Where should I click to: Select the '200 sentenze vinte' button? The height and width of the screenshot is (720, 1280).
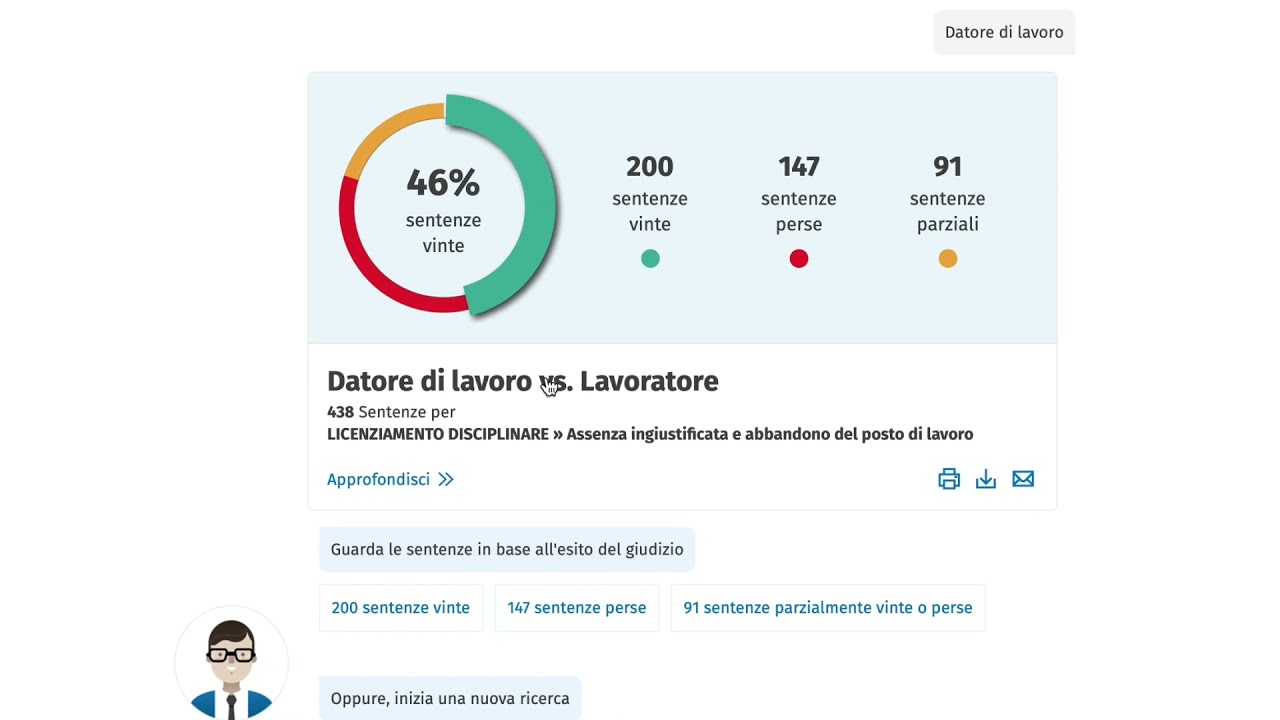[400, 608]
